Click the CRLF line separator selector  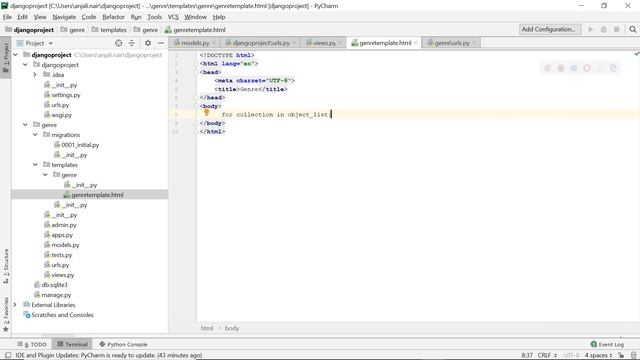pyautogui.click(x=547, y=355)
